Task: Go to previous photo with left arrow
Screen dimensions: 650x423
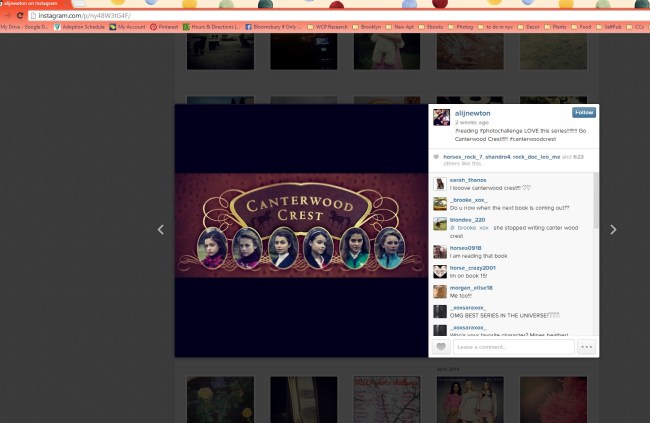Action: point(160,229)
